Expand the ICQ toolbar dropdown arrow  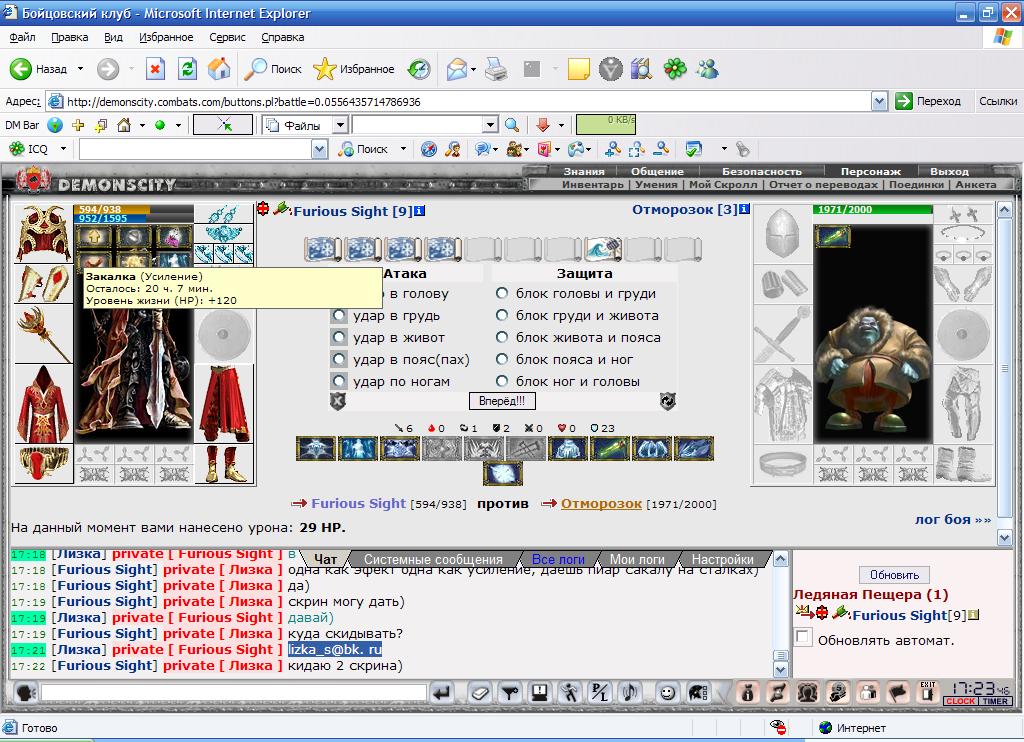click(63, 149)
